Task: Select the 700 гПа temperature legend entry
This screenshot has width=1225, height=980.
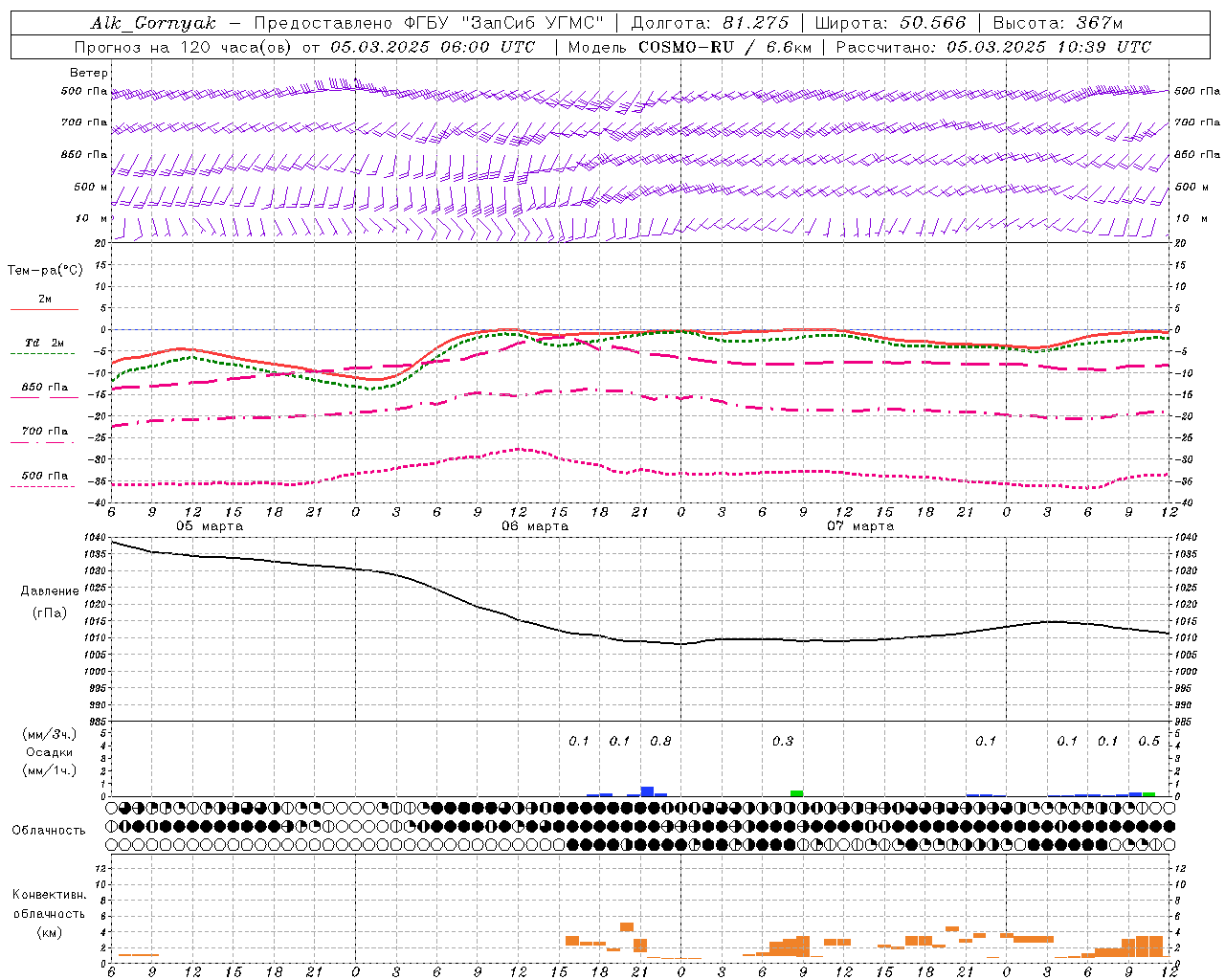Action: click(x=45, y=432)
